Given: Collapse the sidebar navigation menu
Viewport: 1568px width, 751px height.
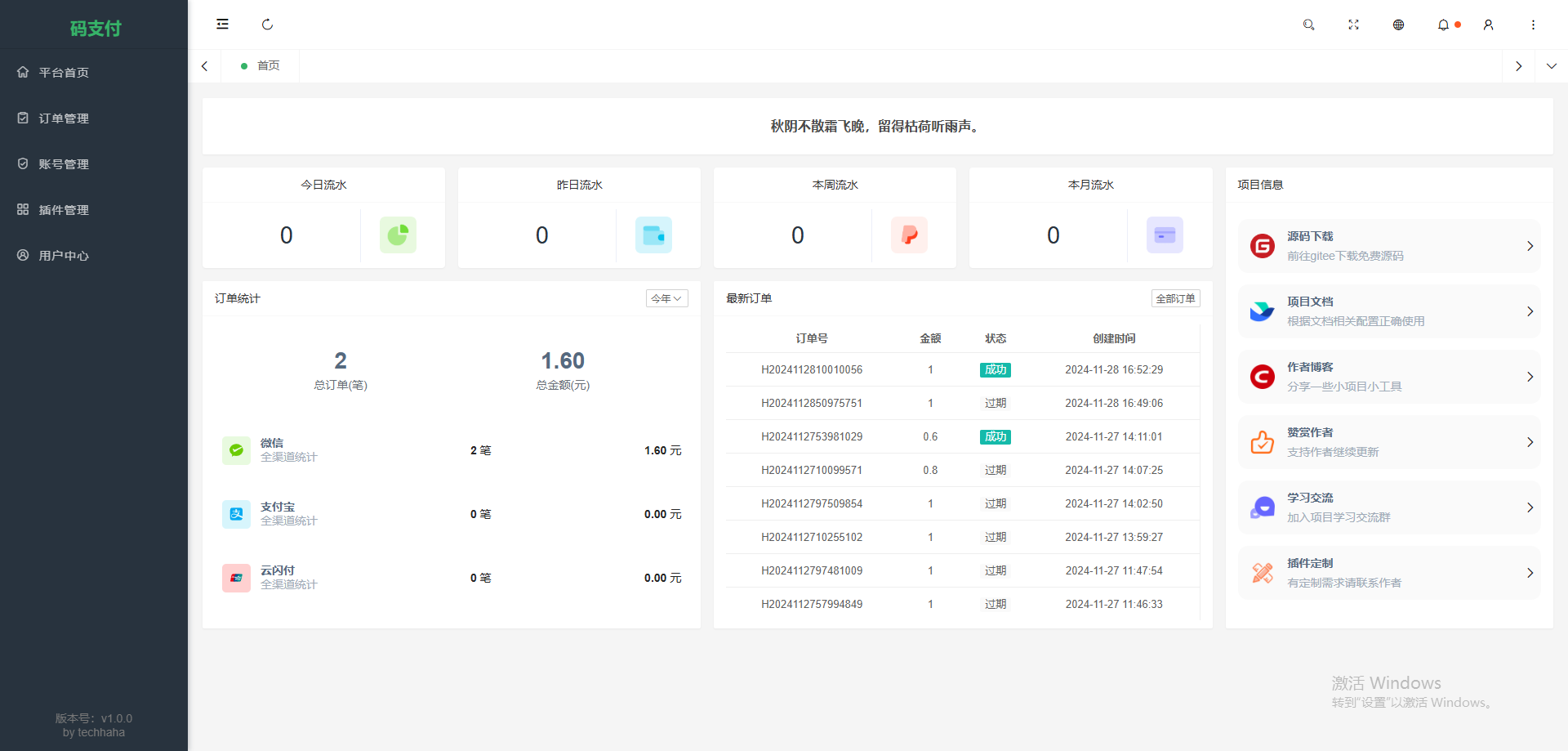Looking at the screenshot, I should tap(222, 24).
